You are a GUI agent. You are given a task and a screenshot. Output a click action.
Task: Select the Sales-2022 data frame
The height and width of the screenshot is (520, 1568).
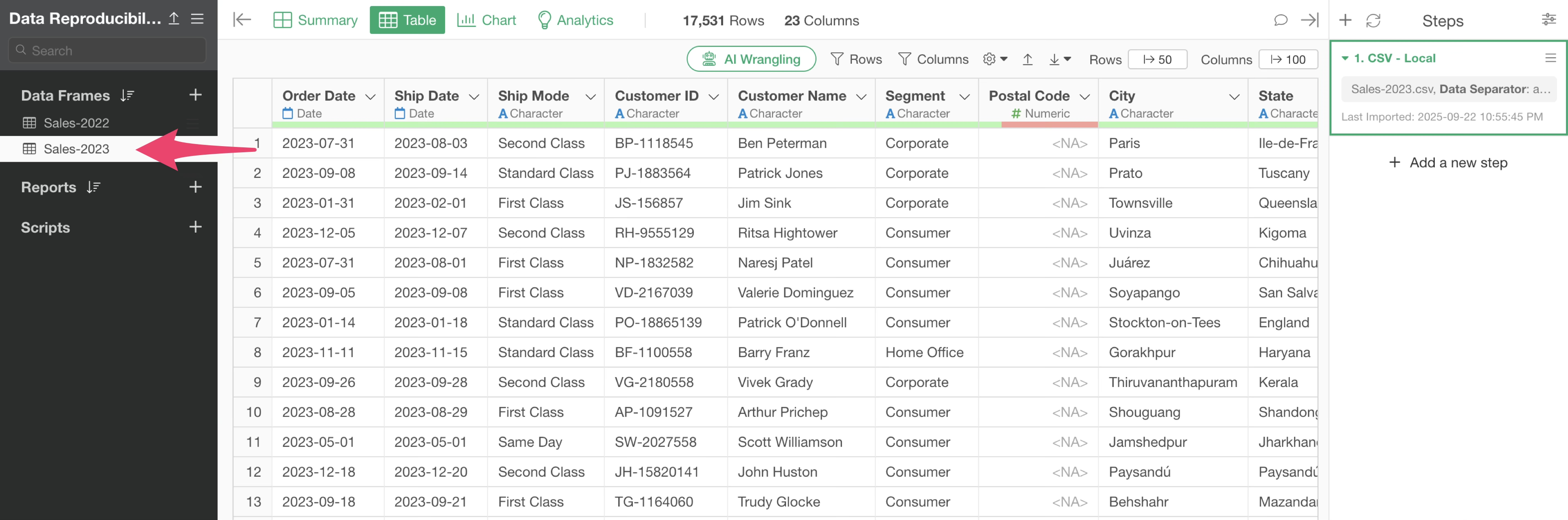pos(76,123)
